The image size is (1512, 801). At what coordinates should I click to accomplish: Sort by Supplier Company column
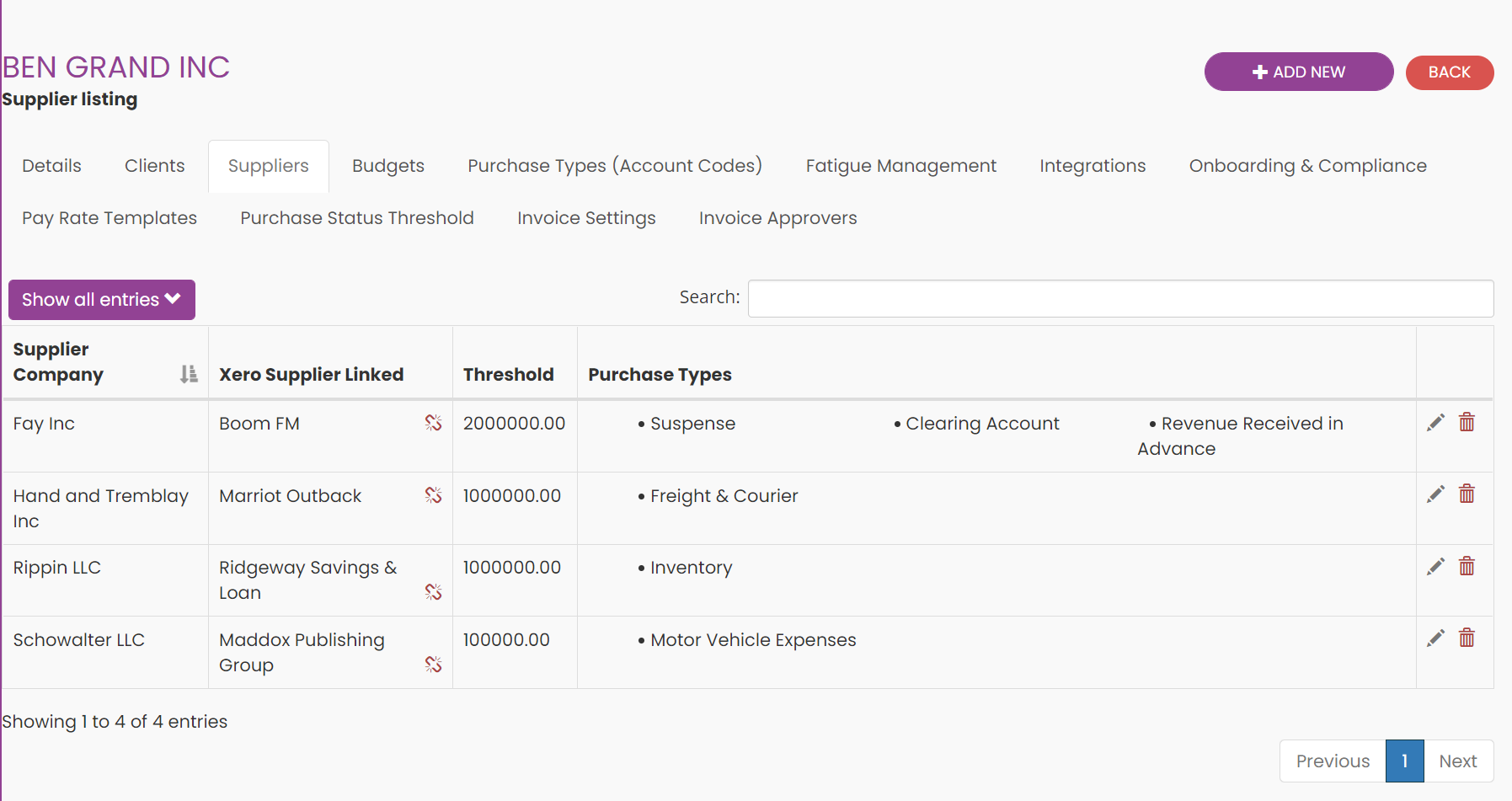pyautogui.click(x=189, y=374)
